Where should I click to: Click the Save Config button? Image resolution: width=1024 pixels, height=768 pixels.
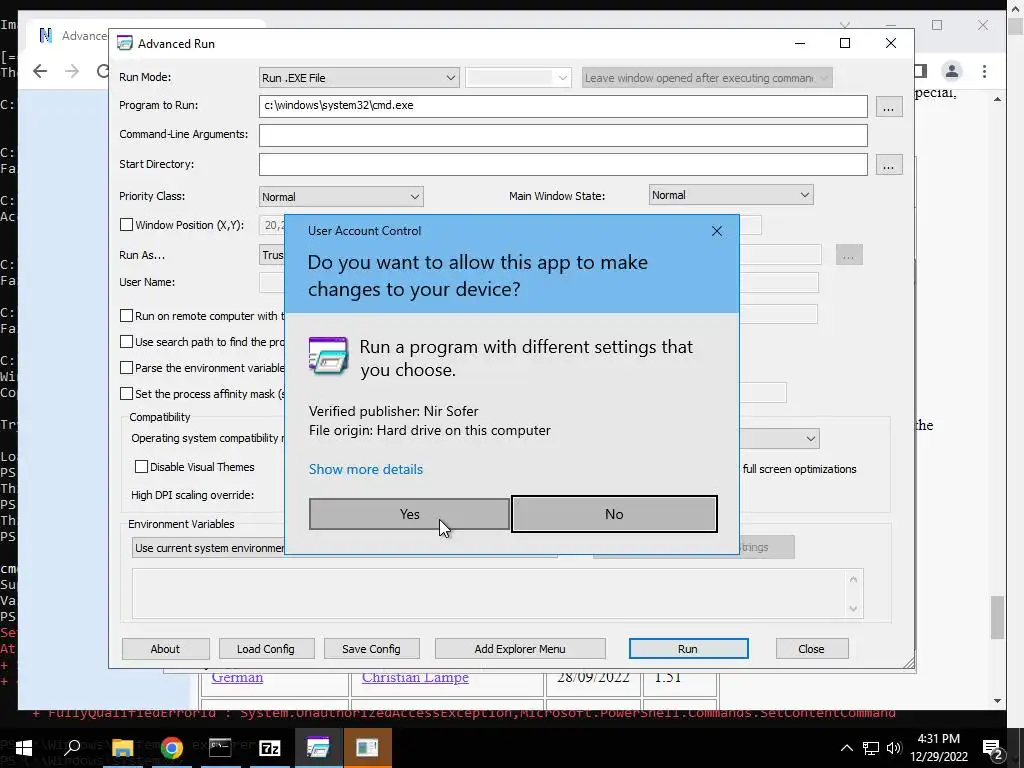point(371,649)
